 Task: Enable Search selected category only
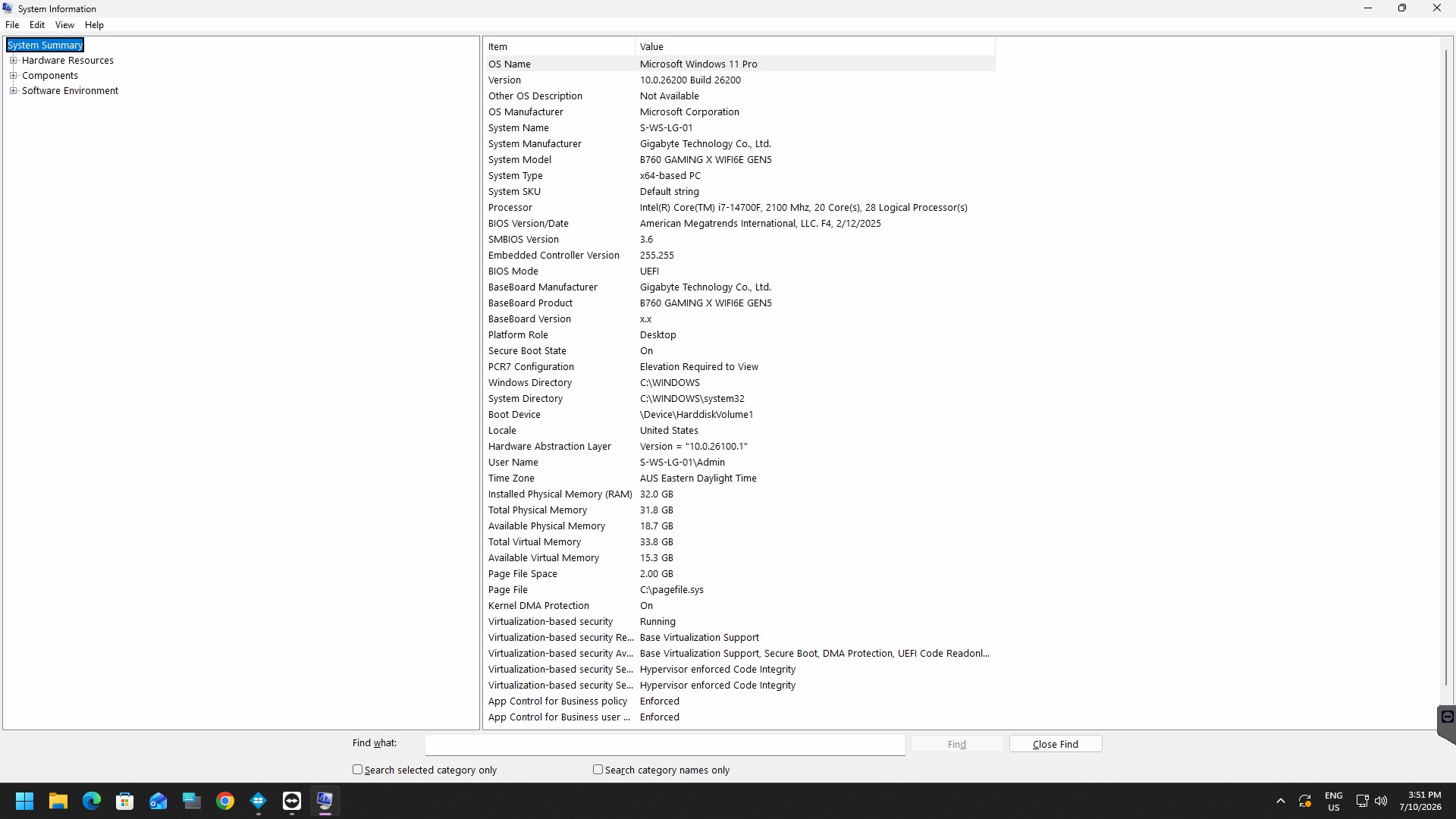click(x=358, y=769)
